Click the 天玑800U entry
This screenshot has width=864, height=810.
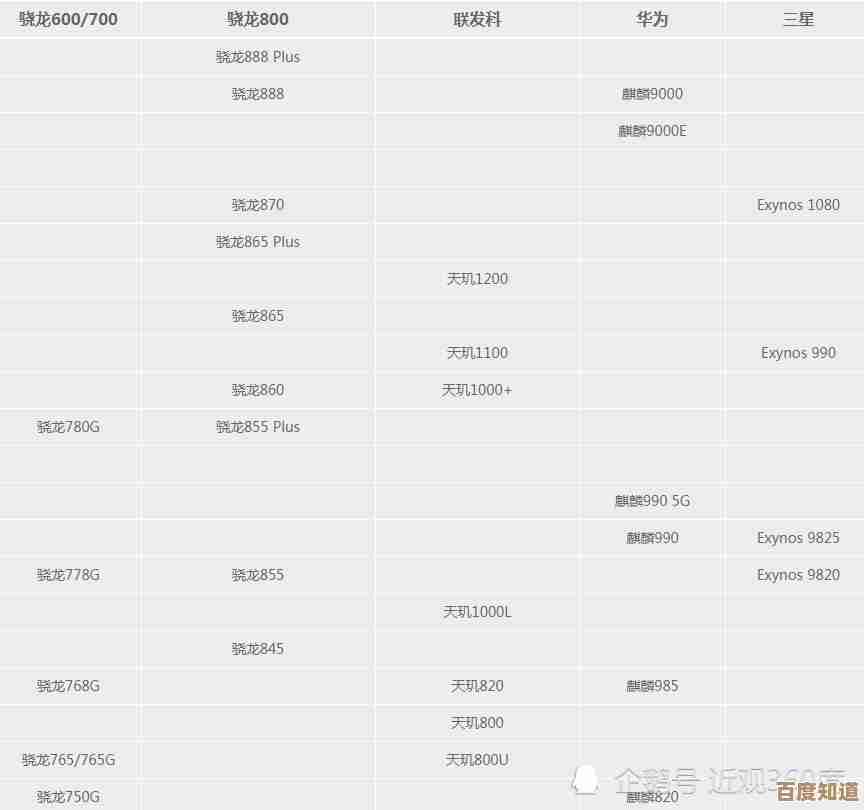point(477,760)
